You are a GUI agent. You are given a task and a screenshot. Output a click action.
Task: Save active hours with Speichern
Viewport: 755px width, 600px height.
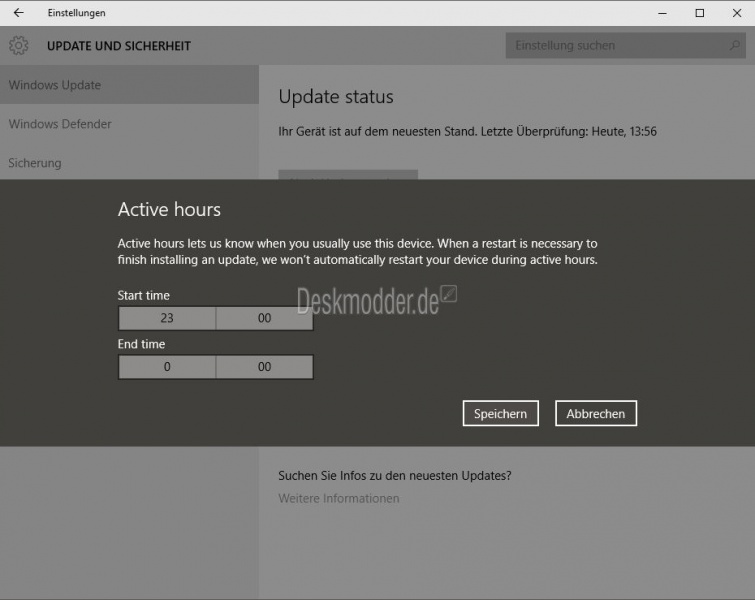coord(501,413)
